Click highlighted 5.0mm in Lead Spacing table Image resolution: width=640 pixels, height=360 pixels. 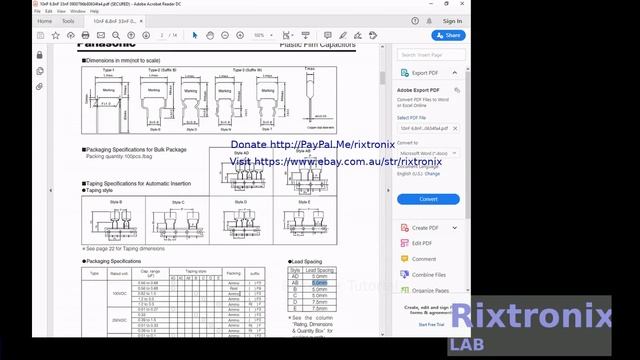[320, 282]
